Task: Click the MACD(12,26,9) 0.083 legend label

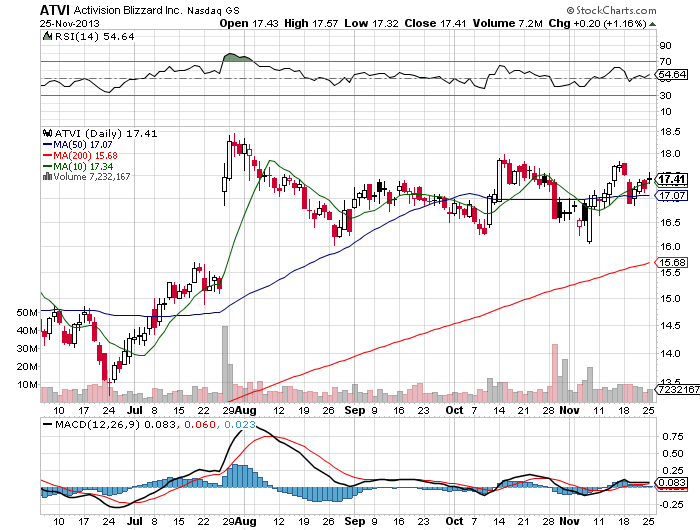Action: pyautogui.click(x=115, y=424)
